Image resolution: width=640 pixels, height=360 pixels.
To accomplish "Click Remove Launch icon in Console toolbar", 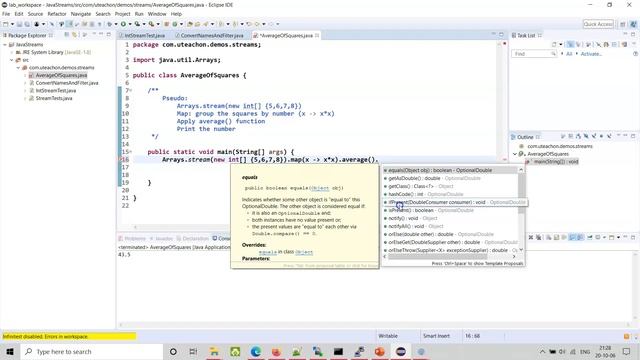I will tap(531, 237).
